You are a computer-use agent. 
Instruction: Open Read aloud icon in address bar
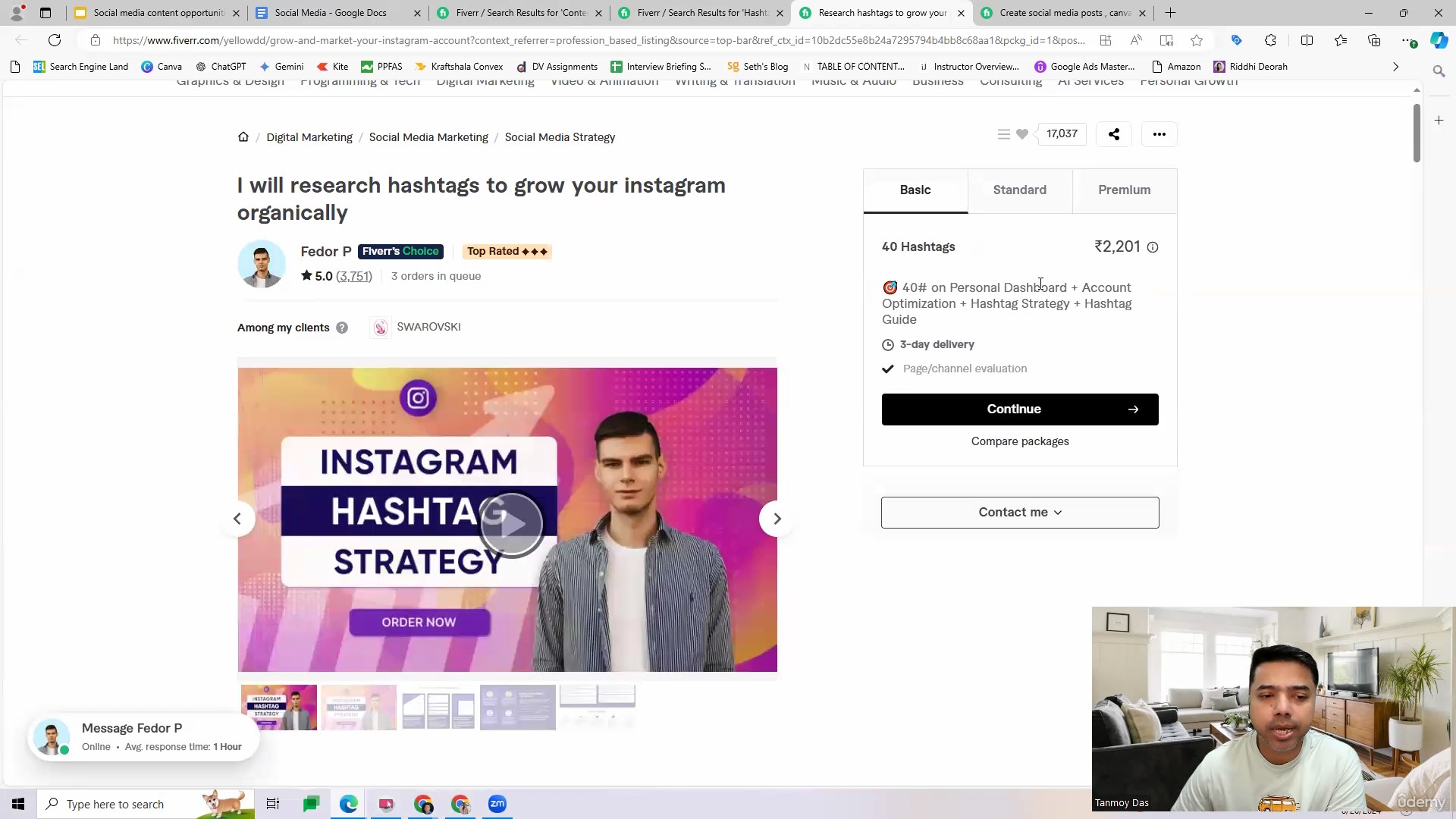(x=1136, y=40)
